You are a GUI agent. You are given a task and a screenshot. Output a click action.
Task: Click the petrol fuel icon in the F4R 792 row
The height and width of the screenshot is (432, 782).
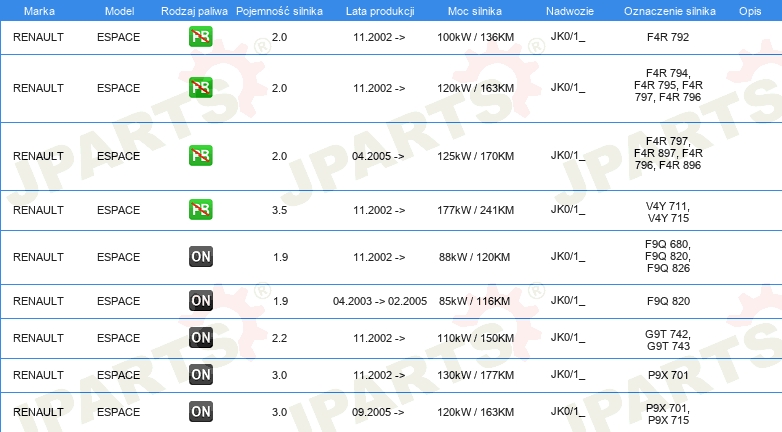coord(200,36)
